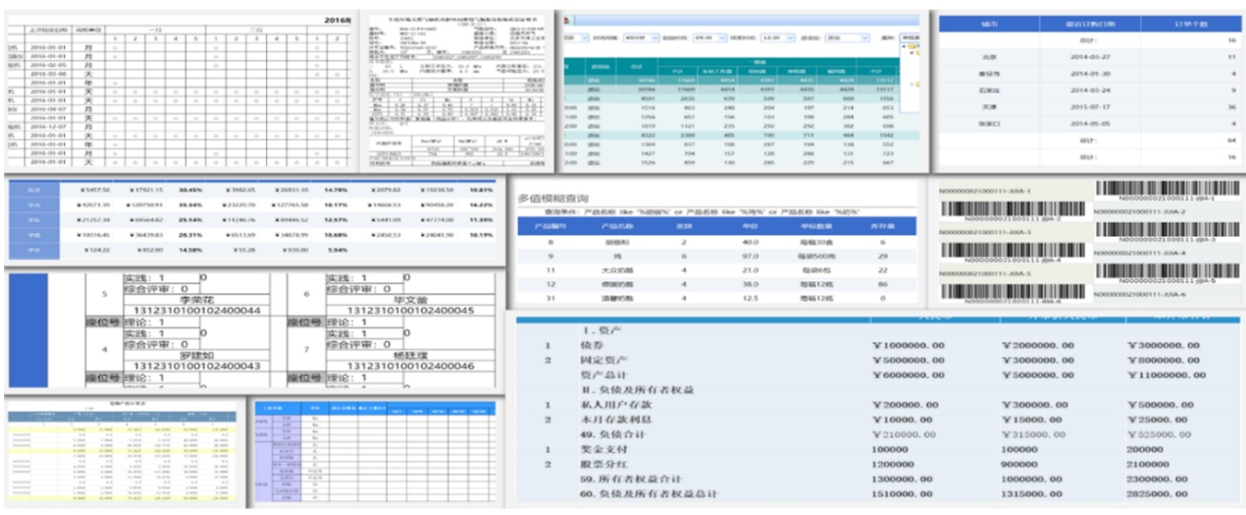Viewport: 1246px width, 515px height.
Task: Click the 固定资产 row label
Action: coord(604,360)
